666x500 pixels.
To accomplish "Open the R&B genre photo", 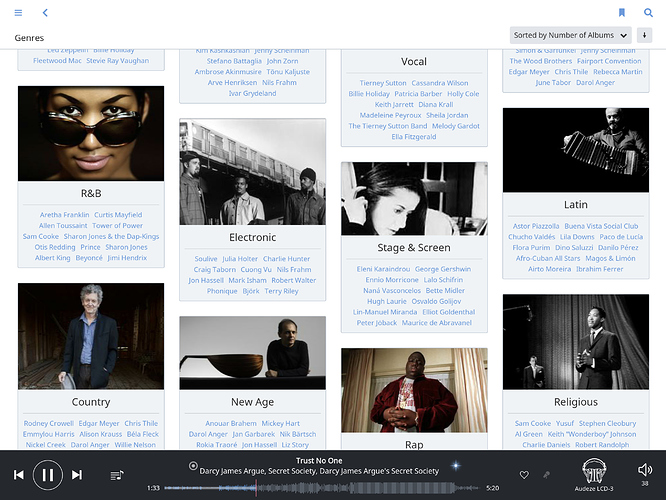I will pyautogui.click(x=91, y=133).
